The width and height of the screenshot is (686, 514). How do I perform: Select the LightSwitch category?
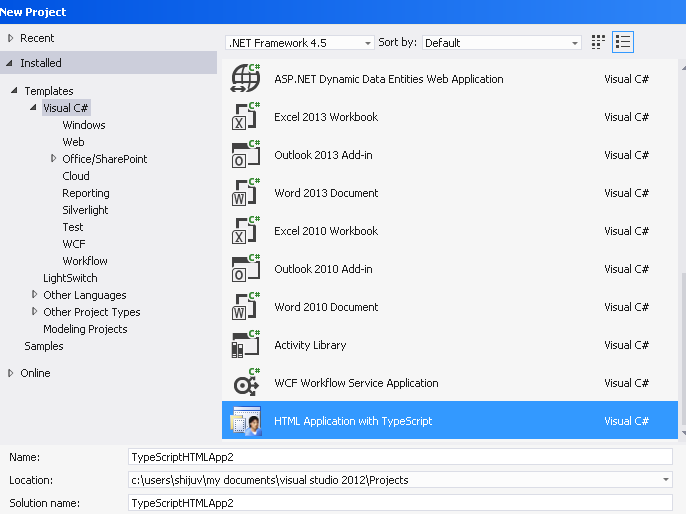(70, 278)
